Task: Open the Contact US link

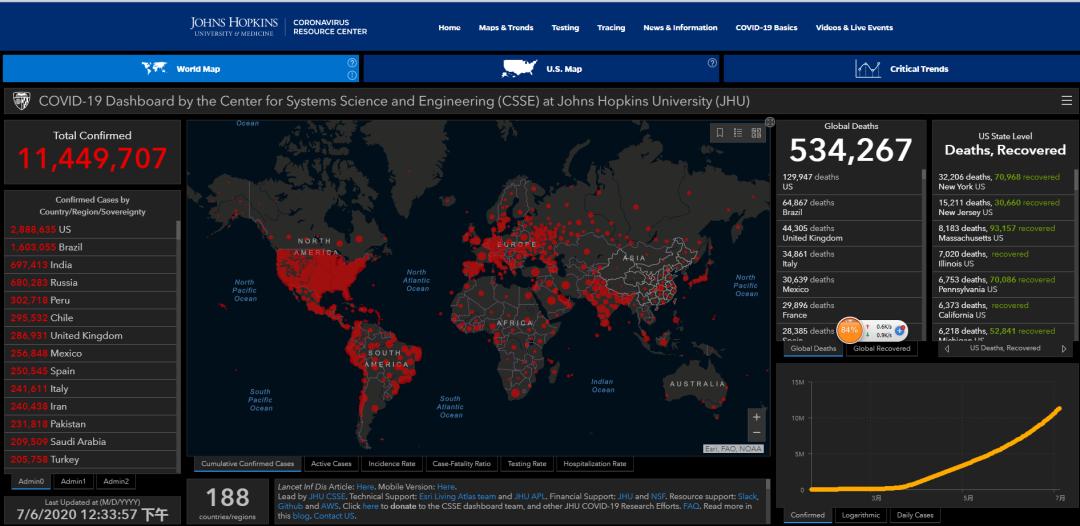Action: 334,516
